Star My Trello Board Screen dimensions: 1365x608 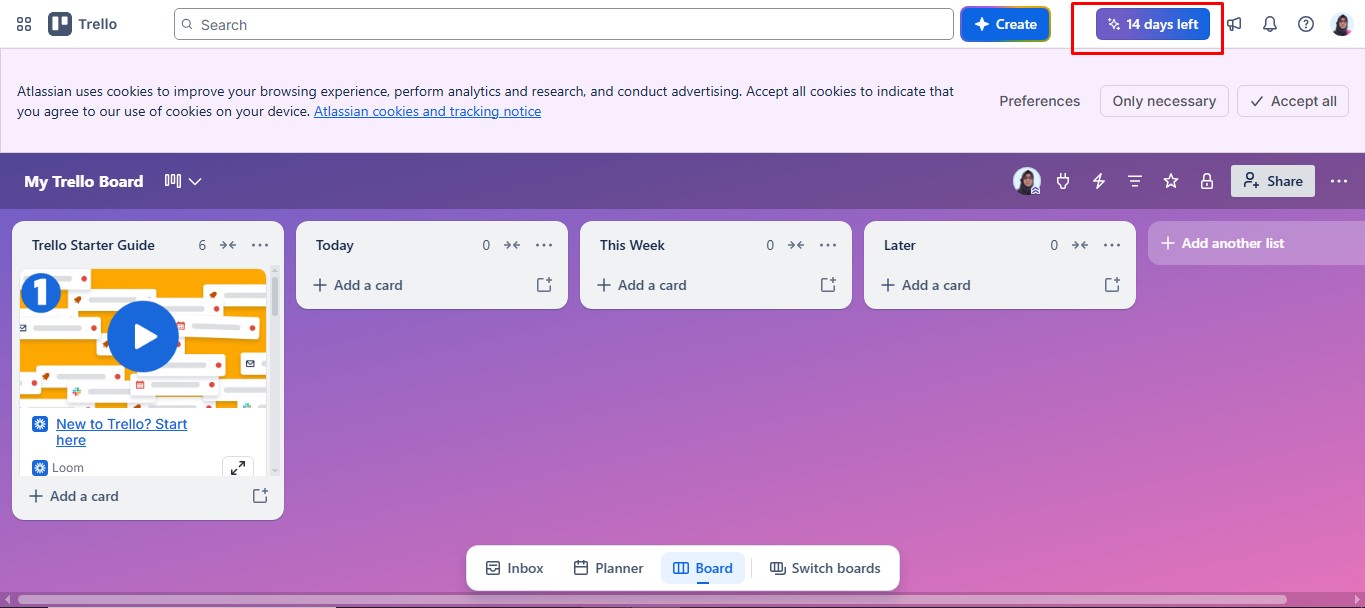(x=1171, y=181)
